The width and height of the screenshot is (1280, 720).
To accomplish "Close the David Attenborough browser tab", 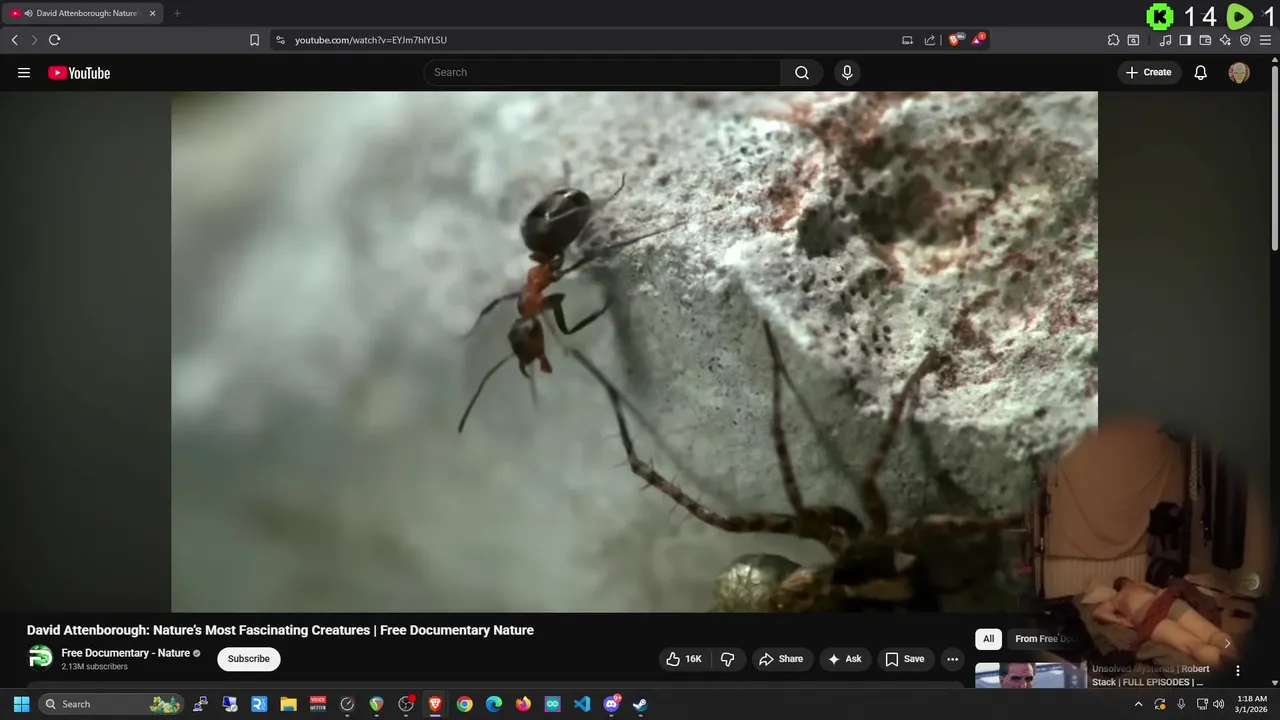I will [152, 13].
